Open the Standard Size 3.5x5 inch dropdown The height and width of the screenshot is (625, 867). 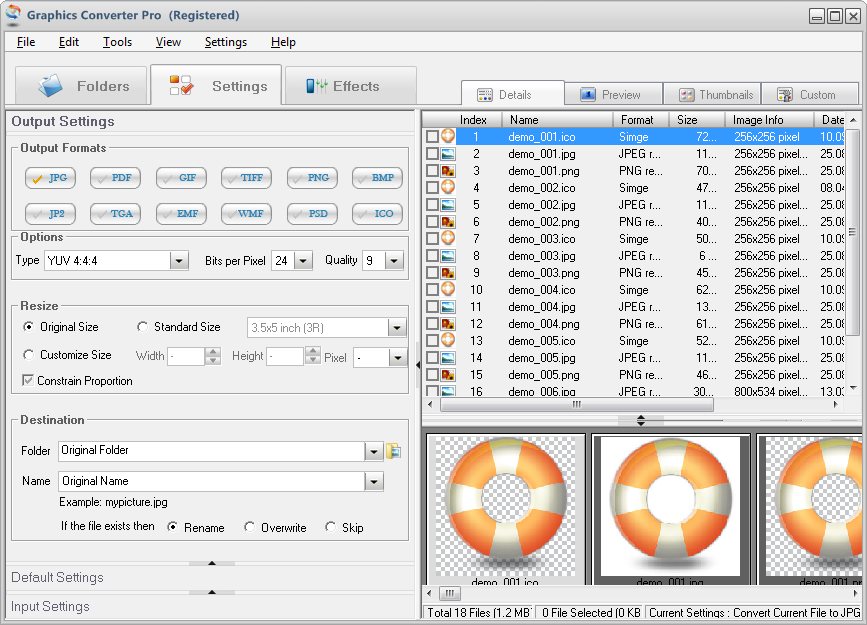[x=396, y=328]
